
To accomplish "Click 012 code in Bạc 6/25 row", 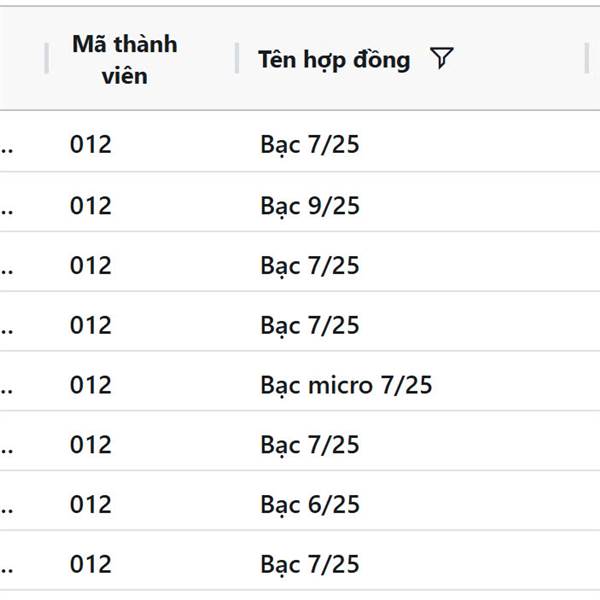I will [x=91, y=504].
